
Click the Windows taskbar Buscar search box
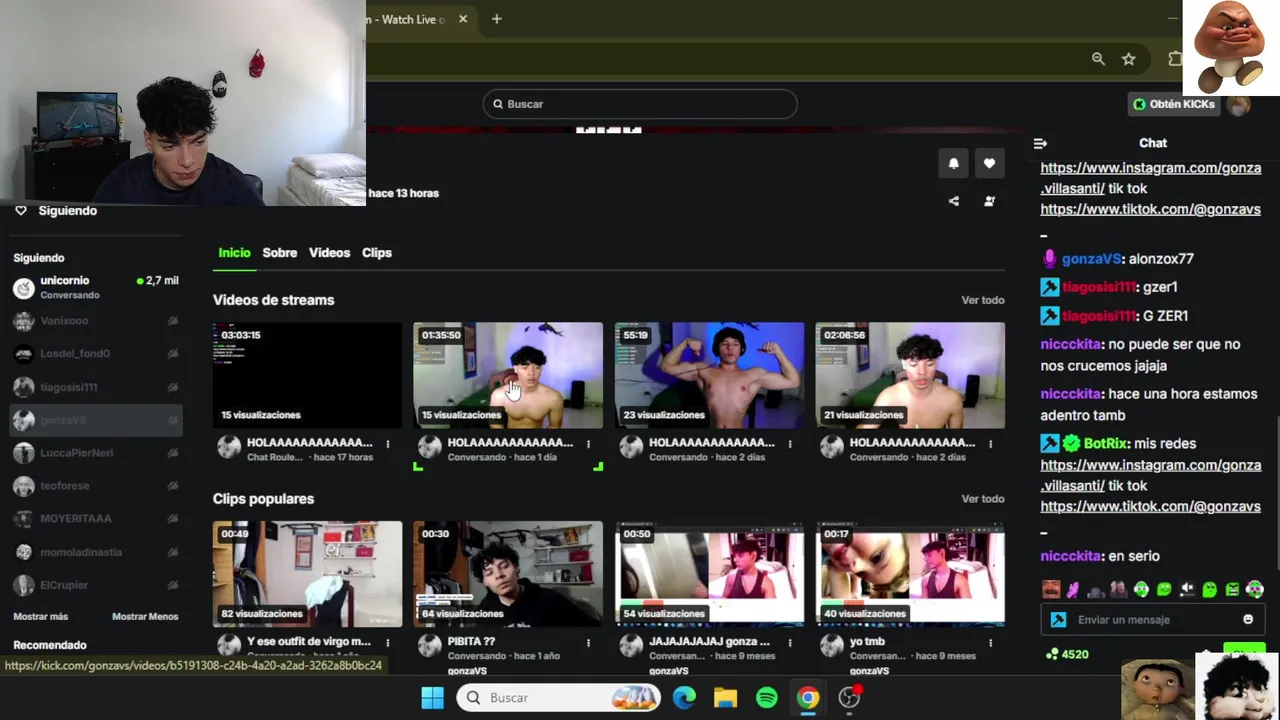(559, 698)
